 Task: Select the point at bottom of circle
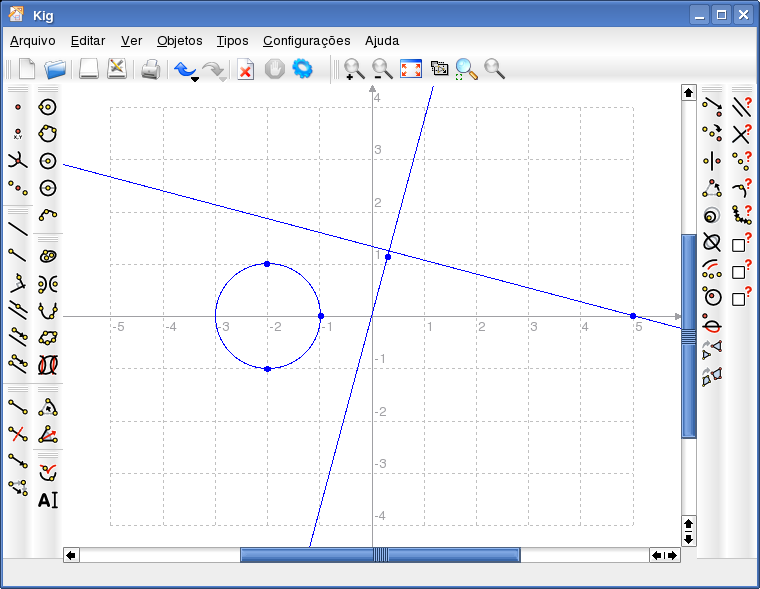[x=268, y=369]
